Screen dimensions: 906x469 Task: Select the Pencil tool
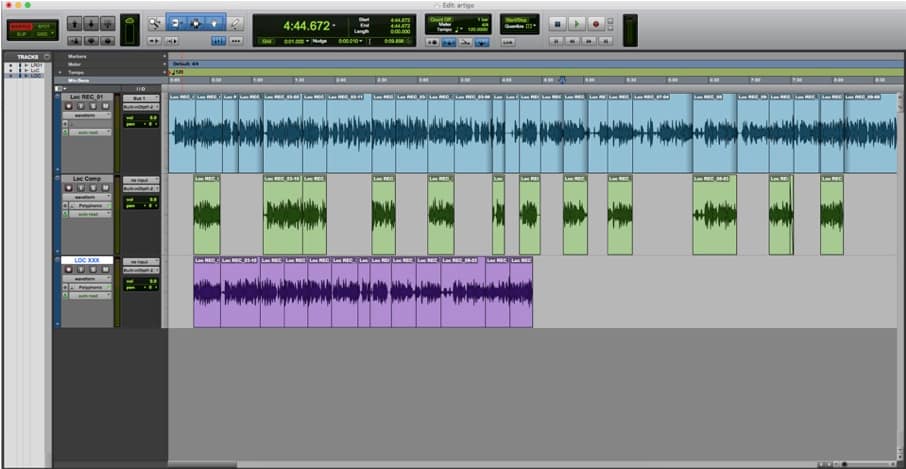pos(236,22)
